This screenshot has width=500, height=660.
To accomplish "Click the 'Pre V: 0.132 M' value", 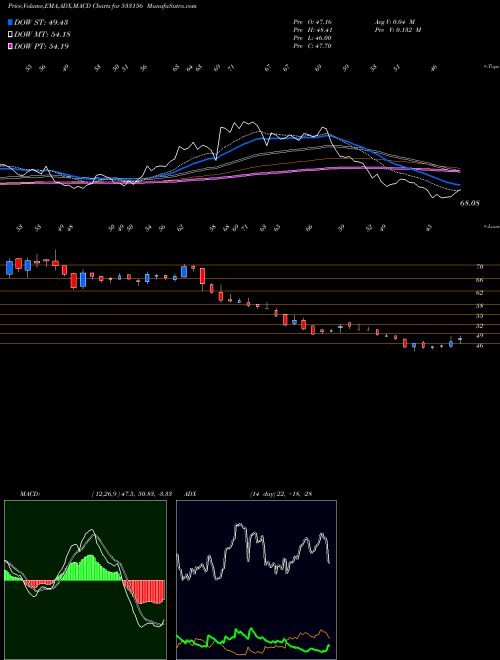I will pos(397,30).
